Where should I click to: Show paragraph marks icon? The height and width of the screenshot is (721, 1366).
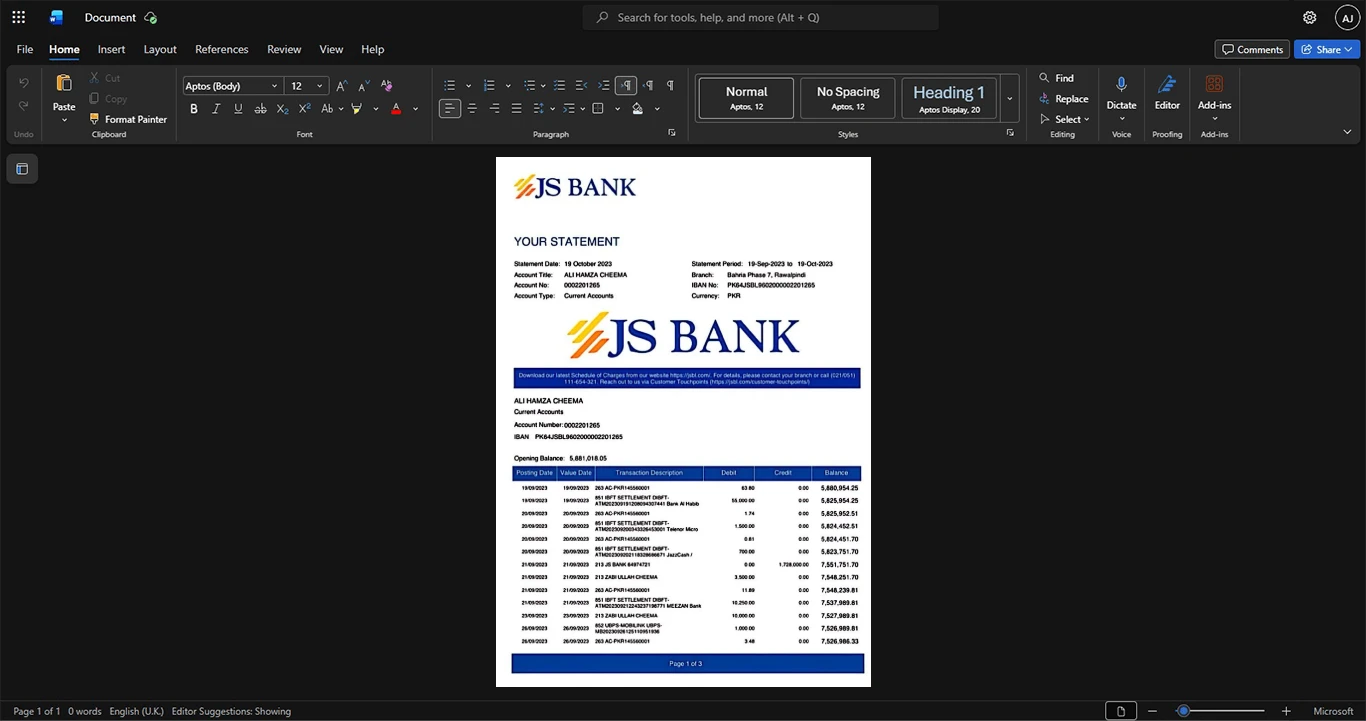click(x=670, y=86)
